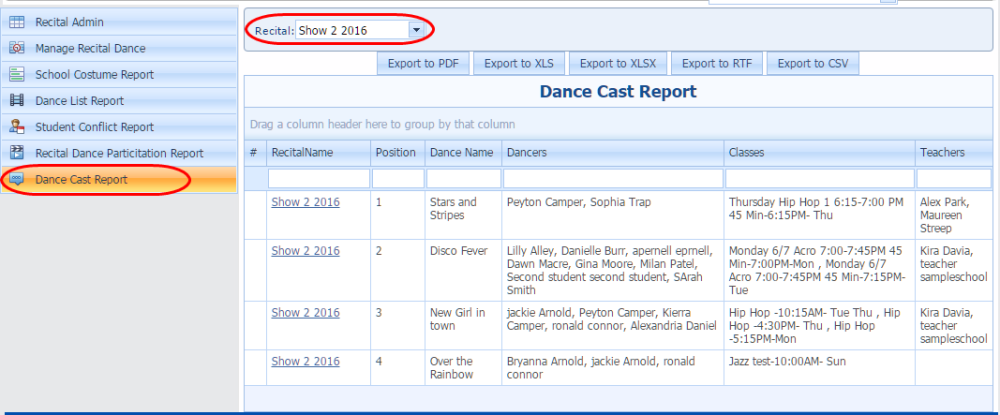This screenshot has width=1000, height=415.
Task: Click the Dance Cast Report title heading
Action: 618,92
